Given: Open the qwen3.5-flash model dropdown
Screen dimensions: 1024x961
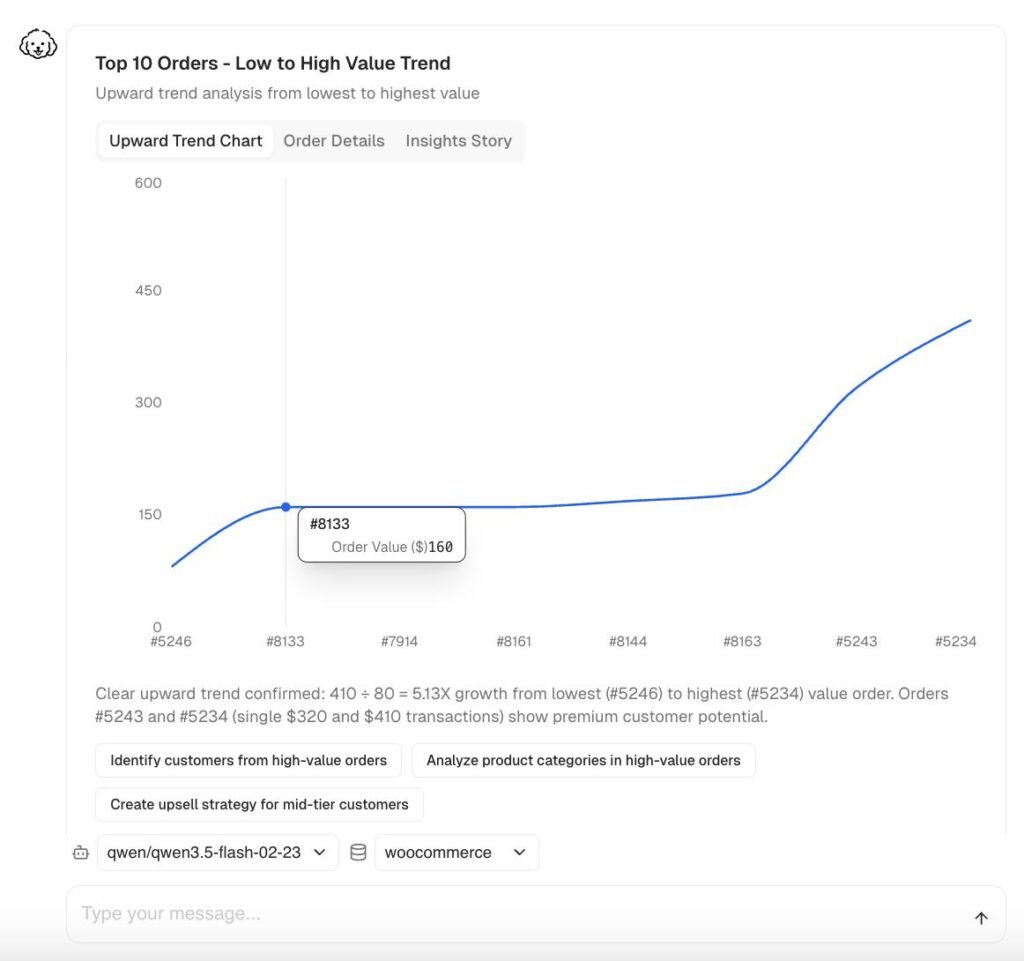Looking at the screenshot, I should pyautogui.click(x=217, y=853).
